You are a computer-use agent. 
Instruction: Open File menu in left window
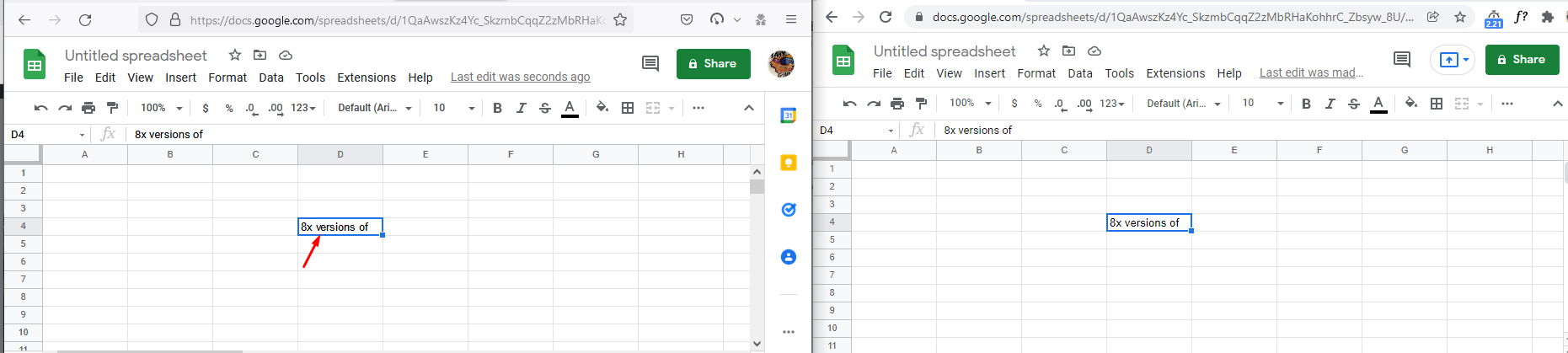click(x=74, y=78)
